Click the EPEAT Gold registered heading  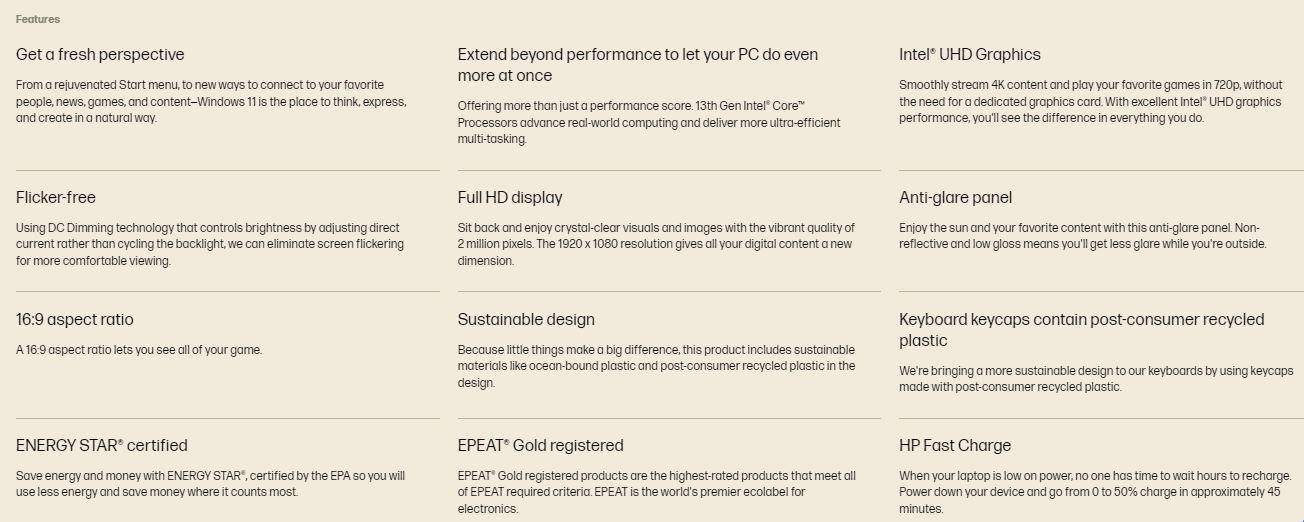(540, 446)
